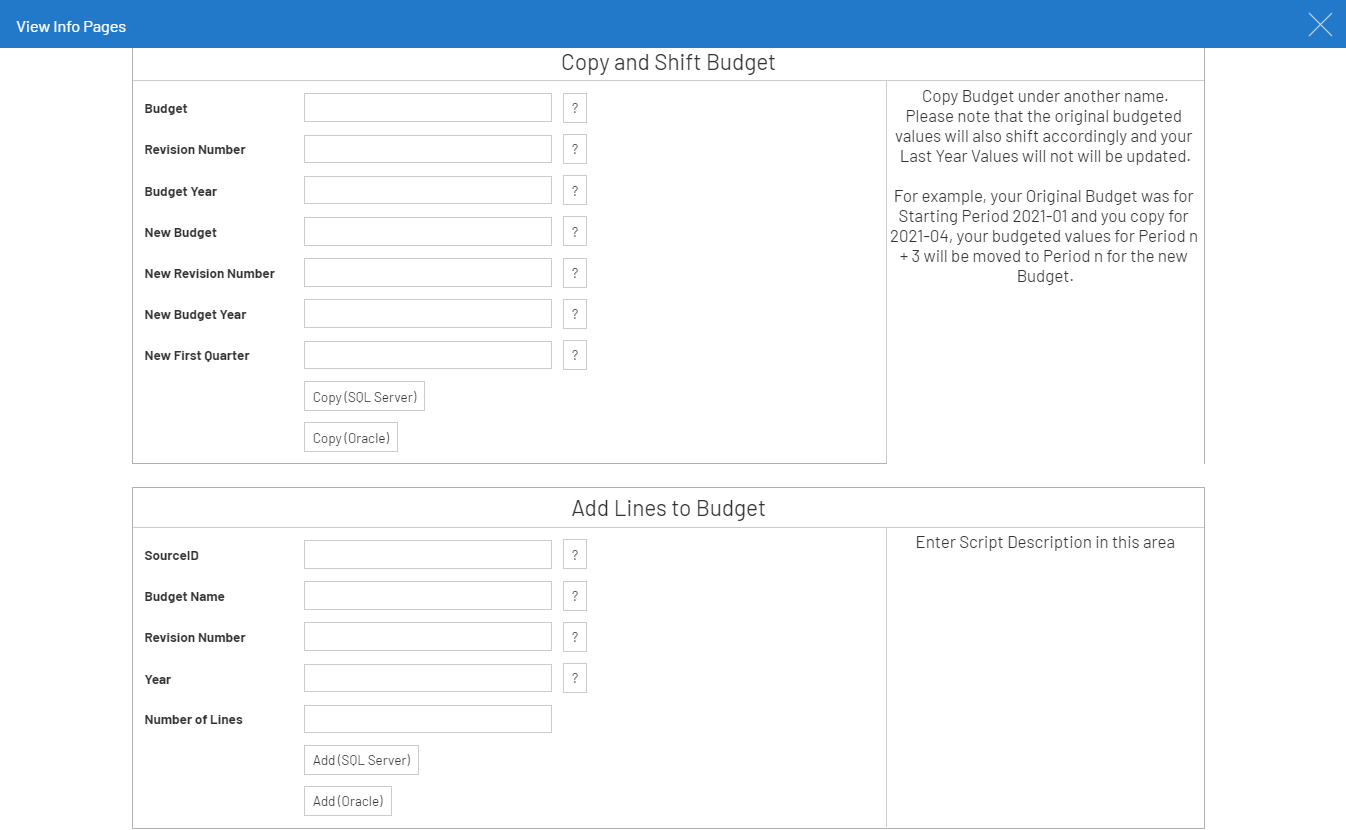Focus the New Budget Year input

(427, 314)
